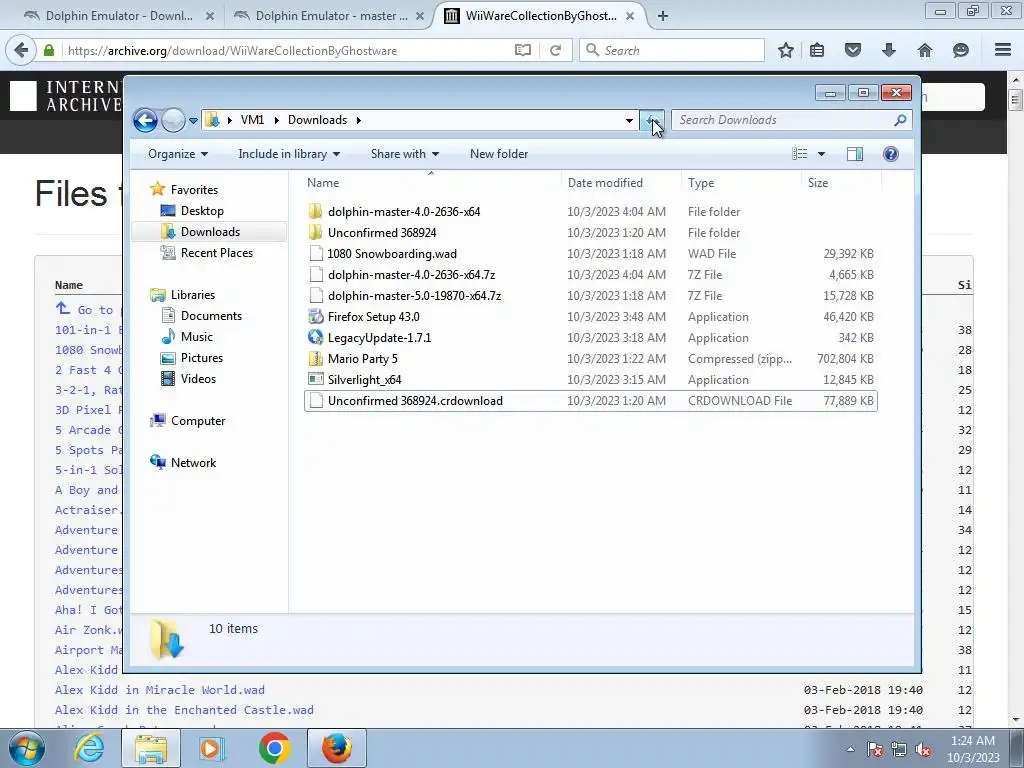Toggle Firefox reader view icon
This screenshot has width=1024, height=768.
point(522,50)
